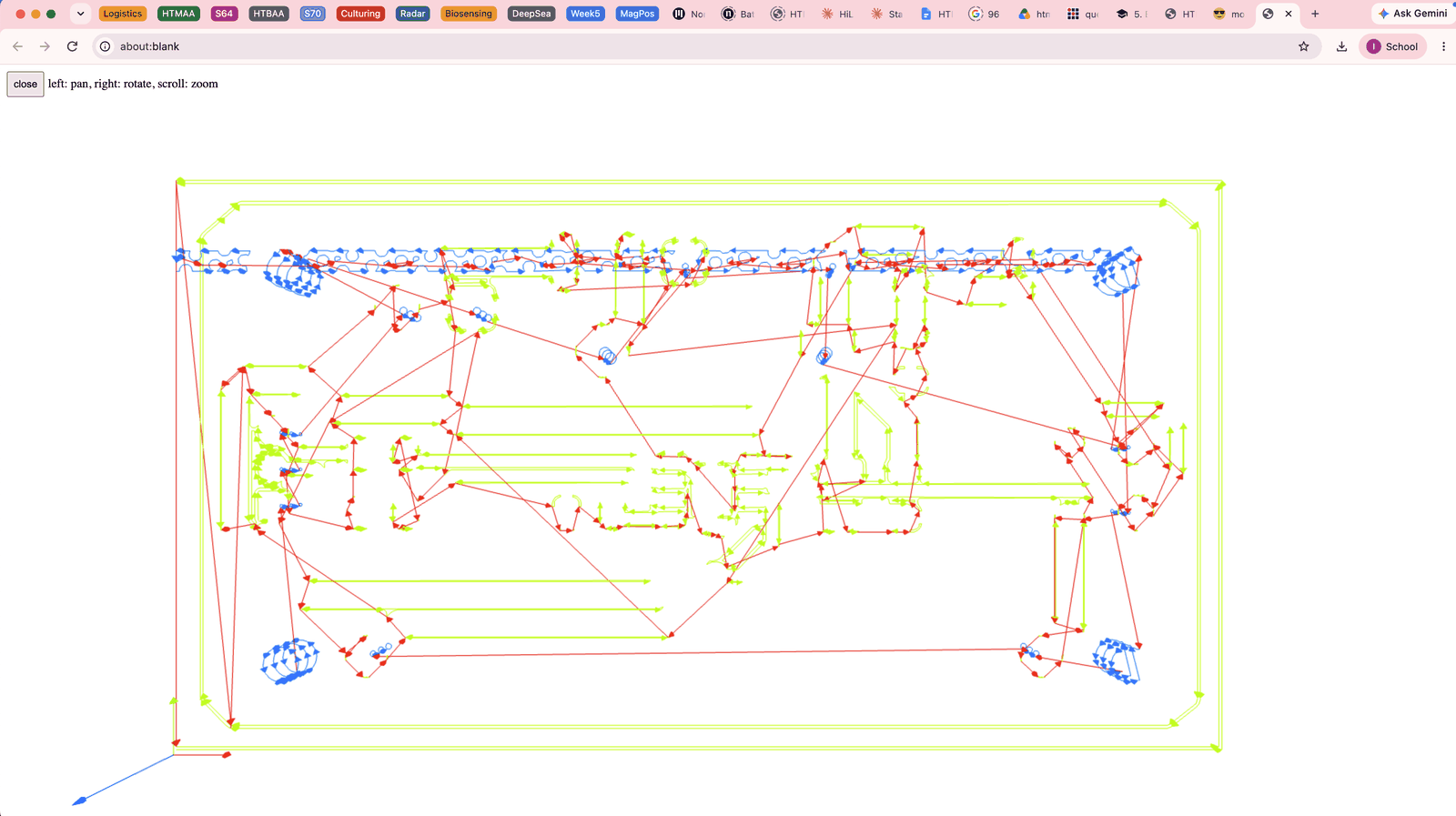Expand the DeepSea tab group
Screen dimensions: 1456x816
531,14
